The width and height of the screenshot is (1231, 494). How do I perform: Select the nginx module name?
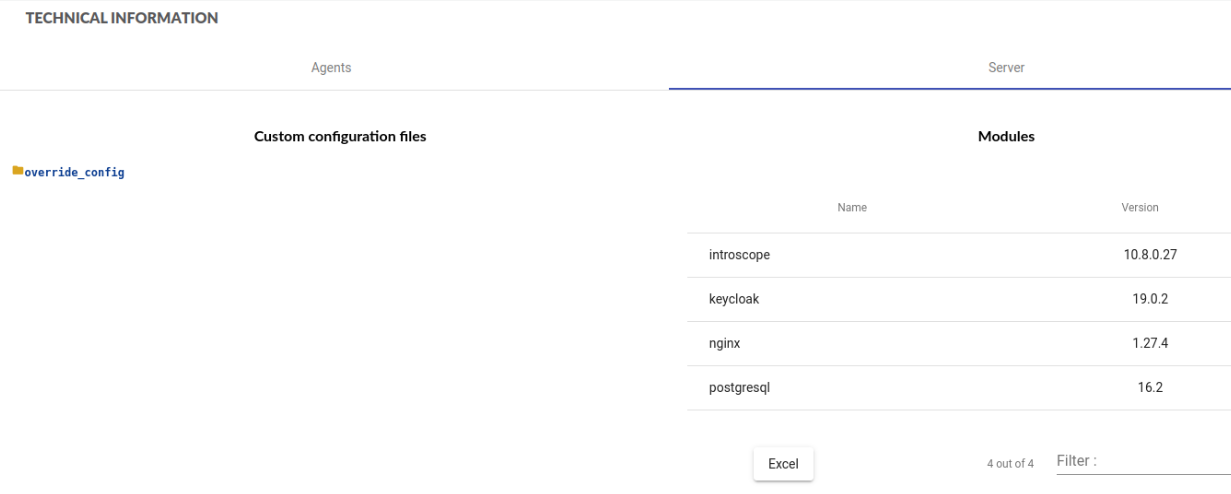724,343
